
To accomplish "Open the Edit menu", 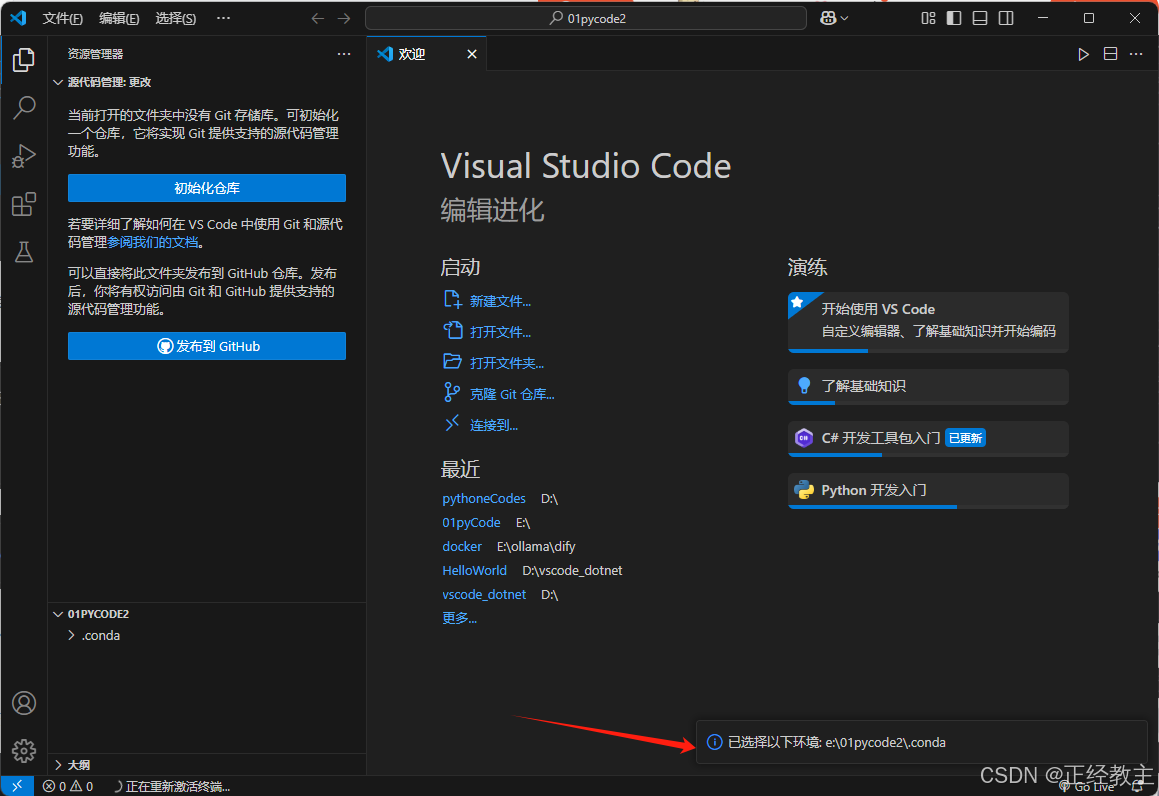I will 119,18.
